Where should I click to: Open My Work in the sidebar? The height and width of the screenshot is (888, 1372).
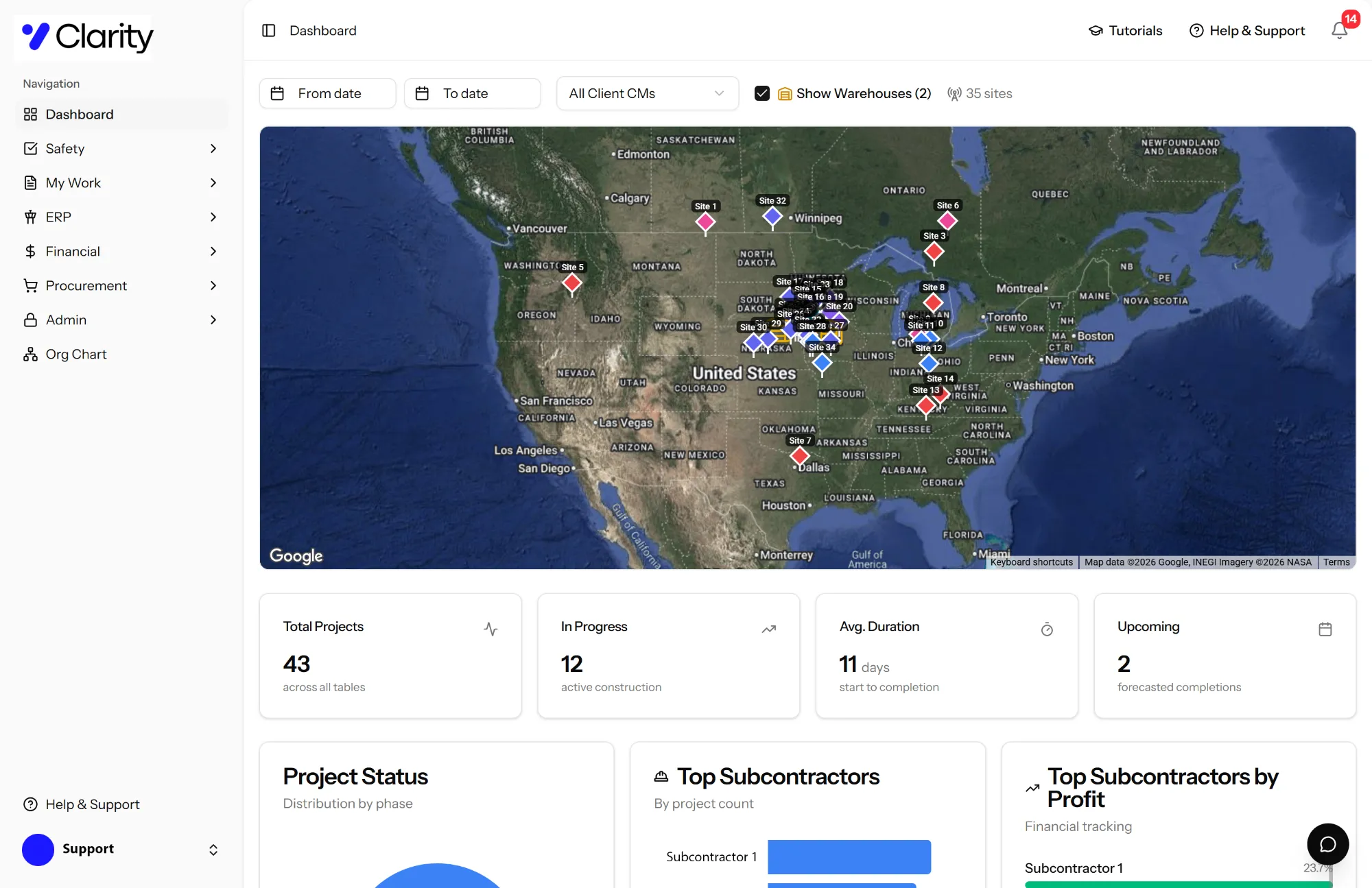[121, 183]
